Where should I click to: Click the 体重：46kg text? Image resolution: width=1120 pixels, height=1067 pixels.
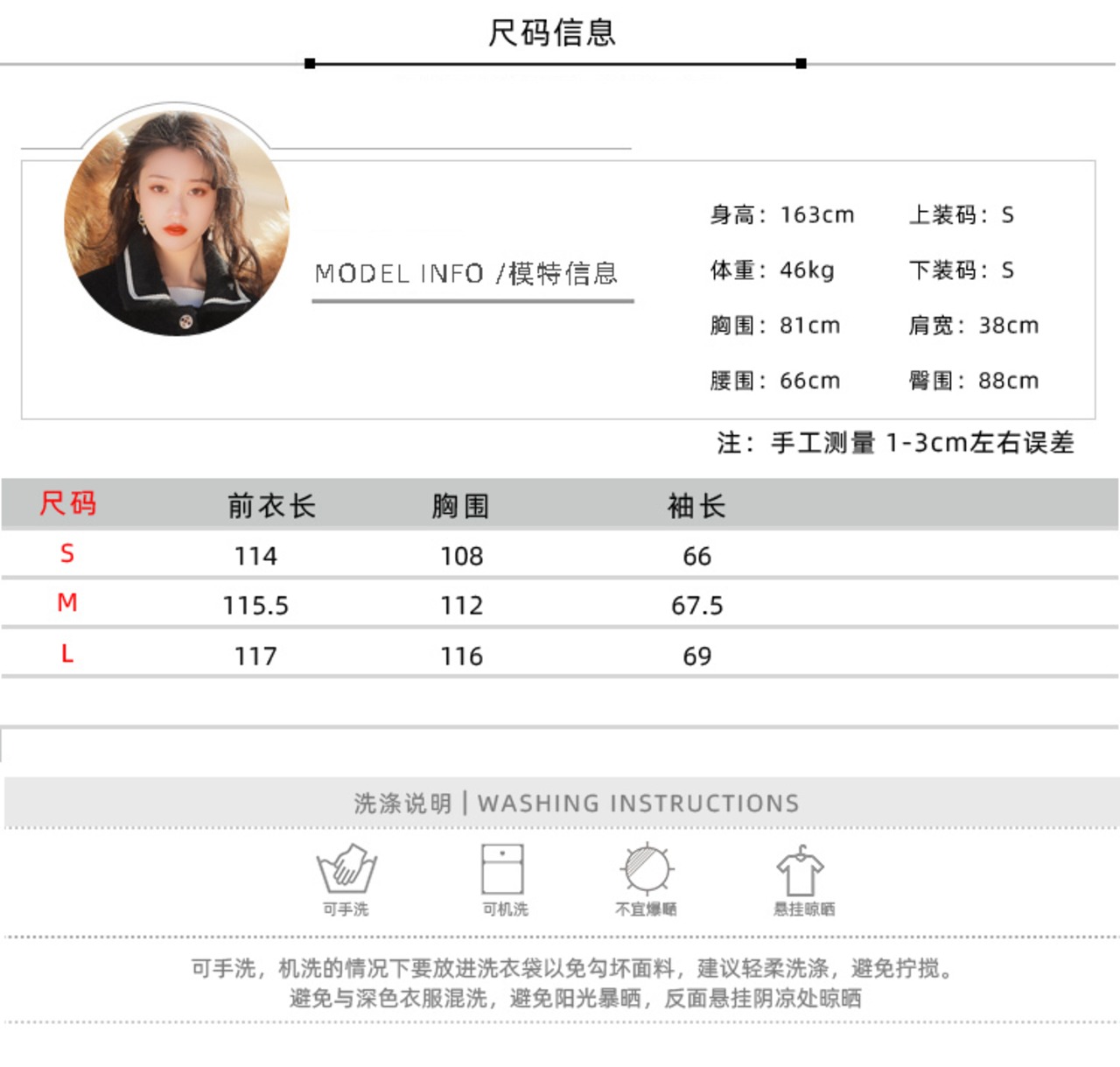click(772, 270)
